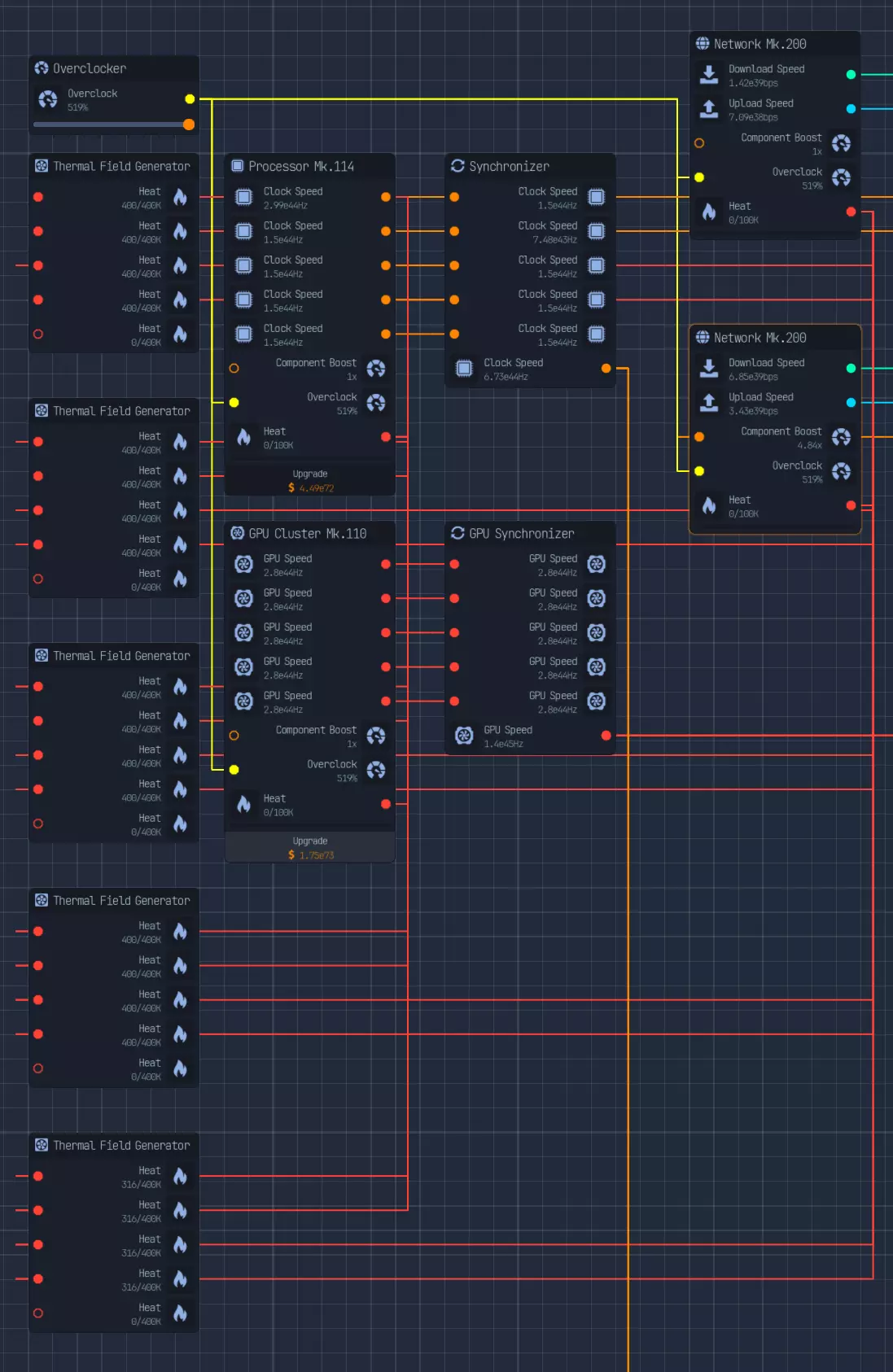Viewport: 893px width, 1372px height.
Task: Click the green port of Download Speed 6.85e39bps
Action: click(x=851, y=369)
